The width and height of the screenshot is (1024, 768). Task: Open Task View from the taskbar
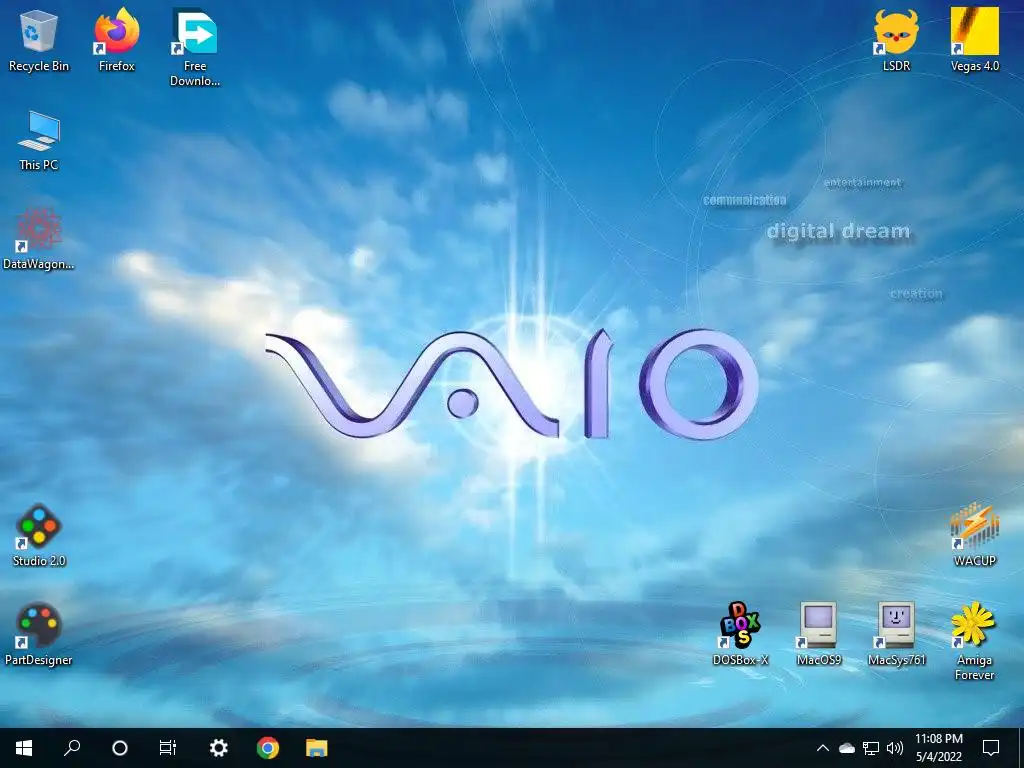click(168, 748)
